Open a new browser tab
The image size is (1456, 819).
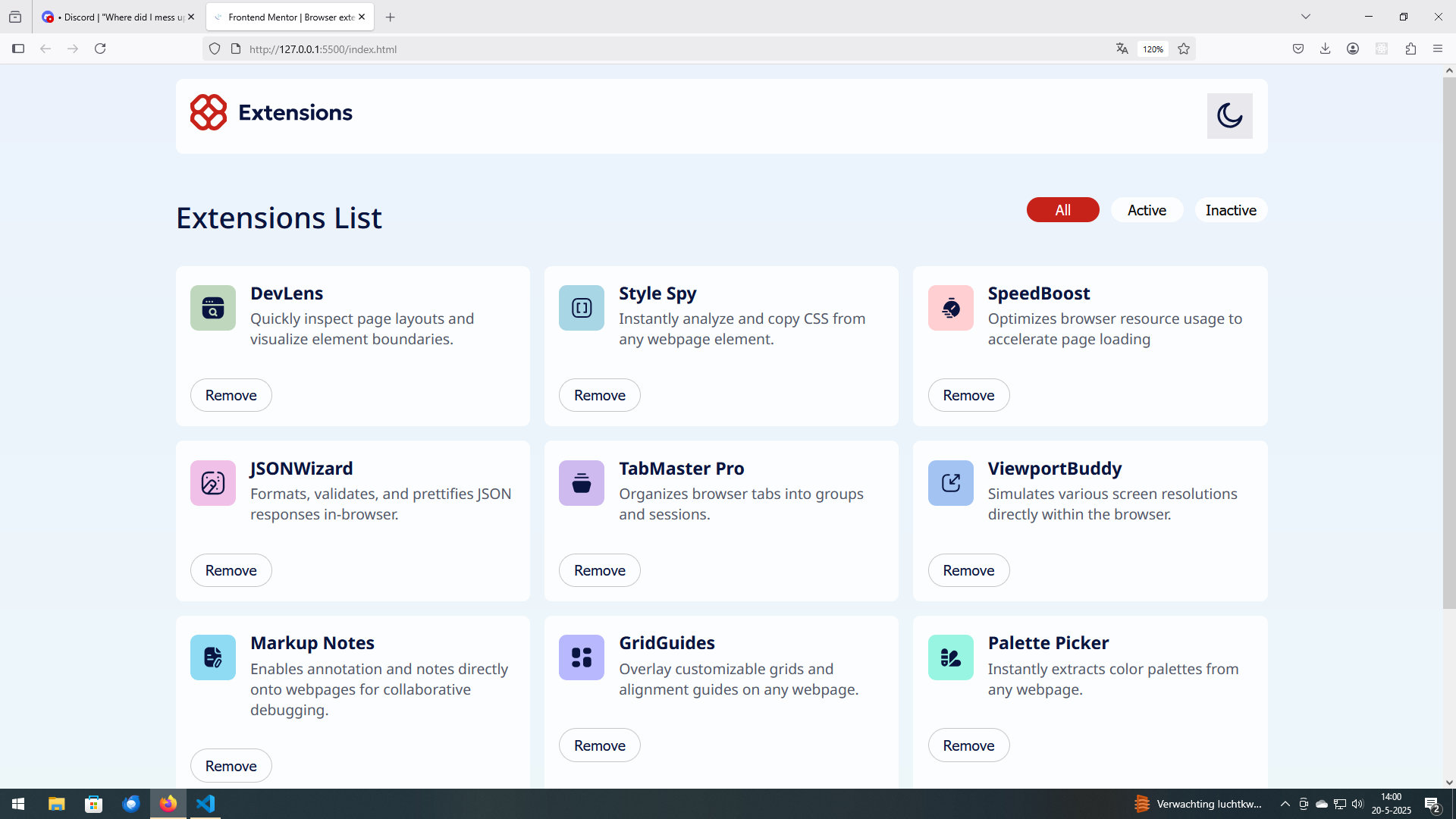click(391, 17)
